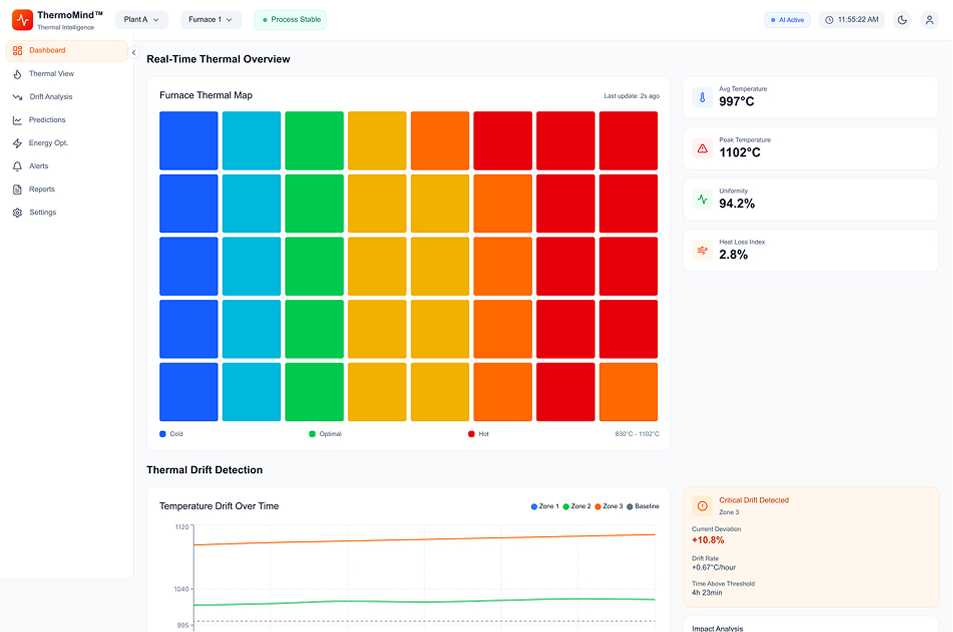
Task: Open Thermal View in the sidebar
Action: (x=51, y=74)
